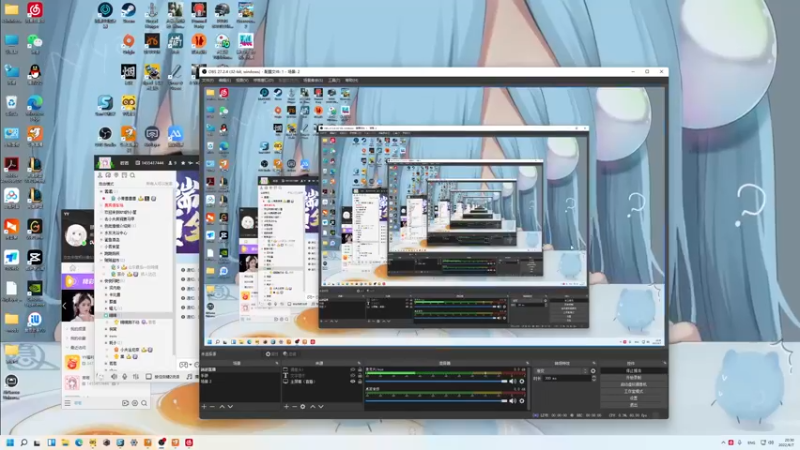
Task: Open hamburger menu at YY main window bottom
Action: [67, 403]
